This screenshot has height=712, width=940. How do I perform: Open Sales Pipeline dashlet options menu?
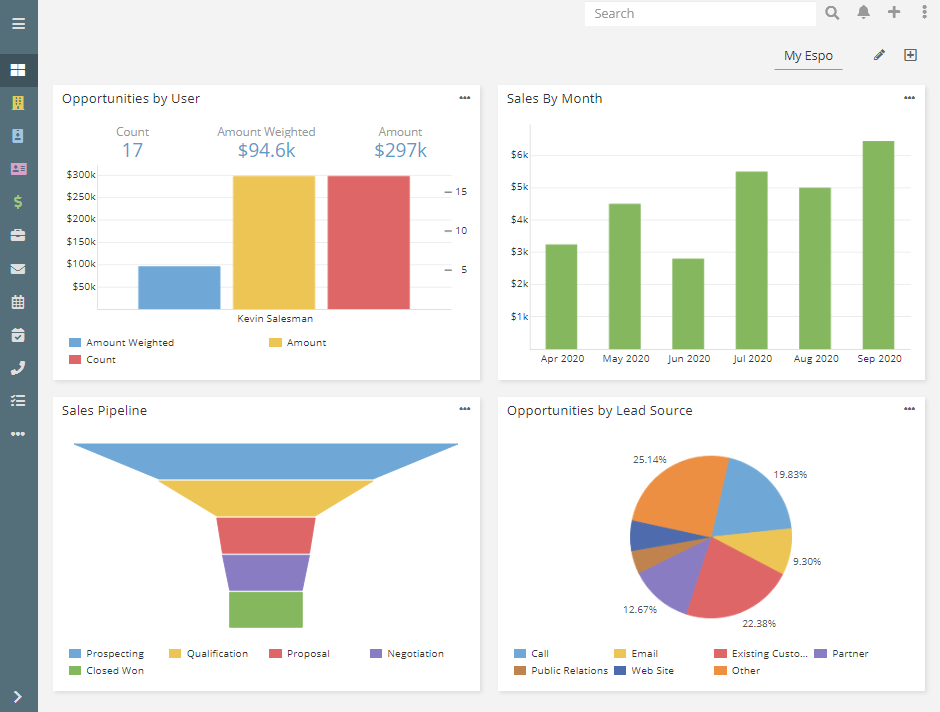465,409
